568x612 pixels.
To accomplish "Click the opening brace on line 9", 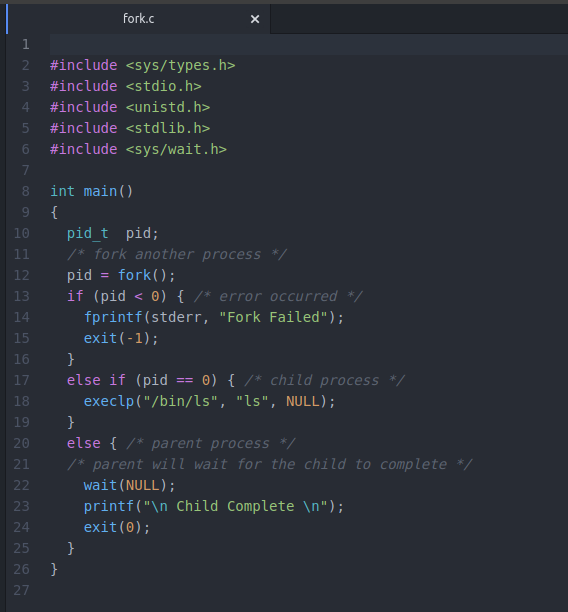I will 54,213.
